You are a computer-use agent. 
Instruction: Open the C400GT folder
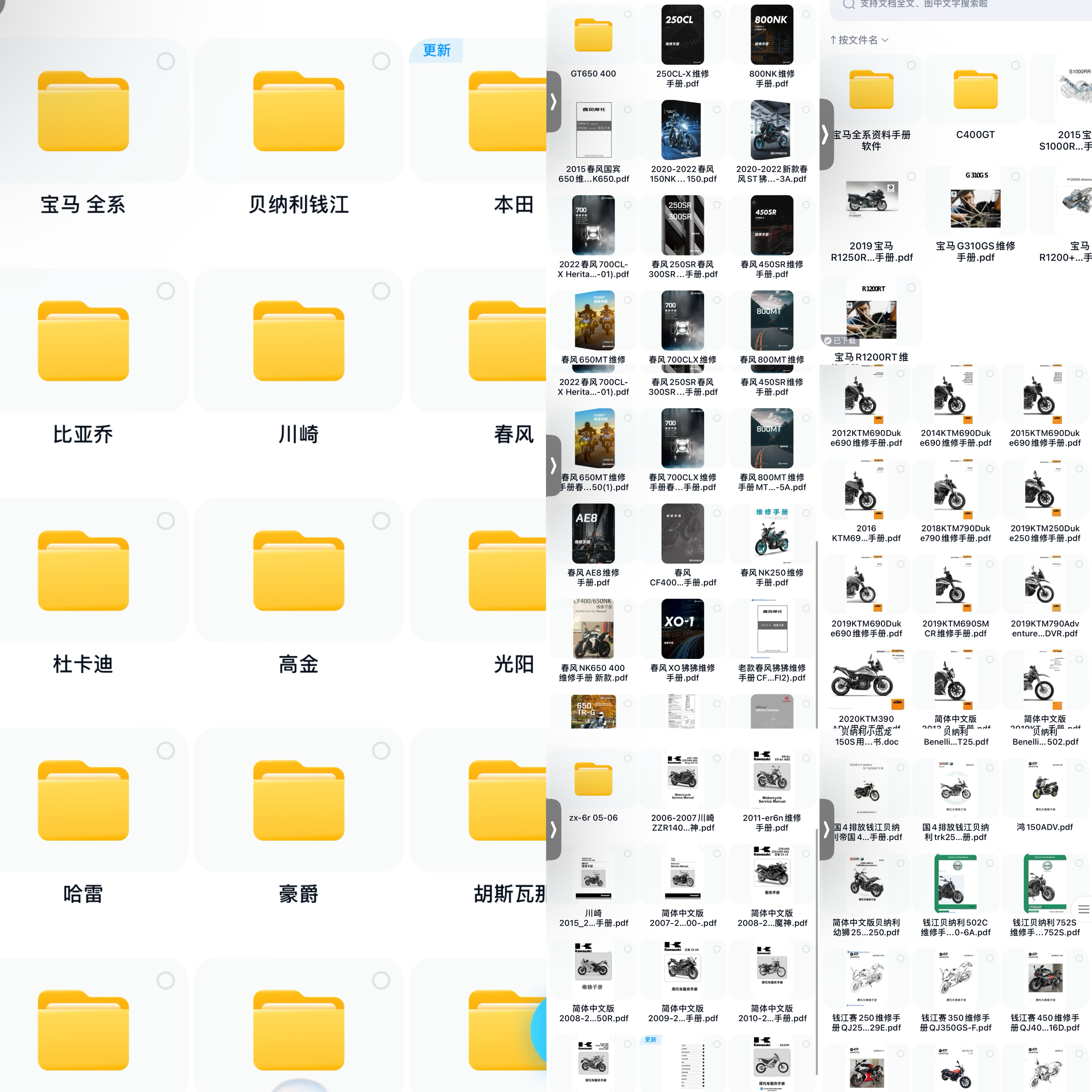(x=975, y=89)
